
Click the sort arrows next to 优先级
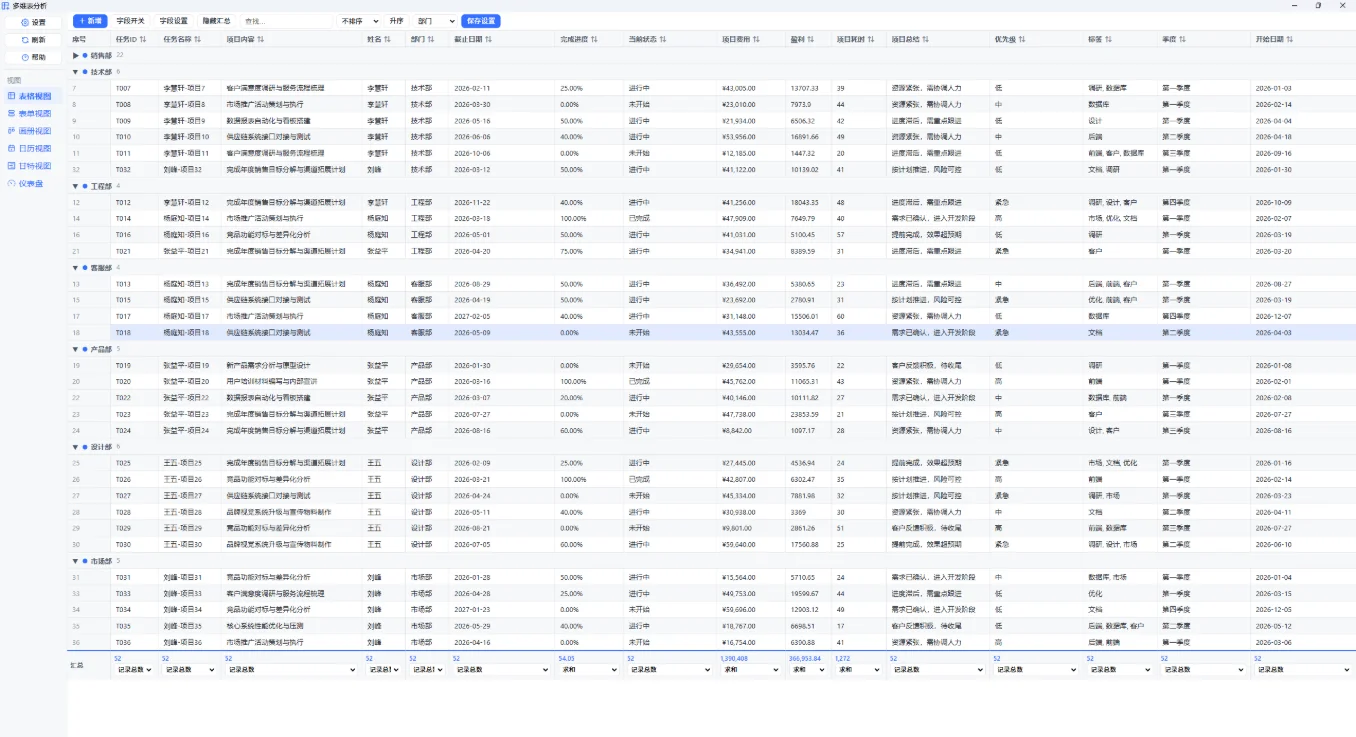tap(1021, 39)
